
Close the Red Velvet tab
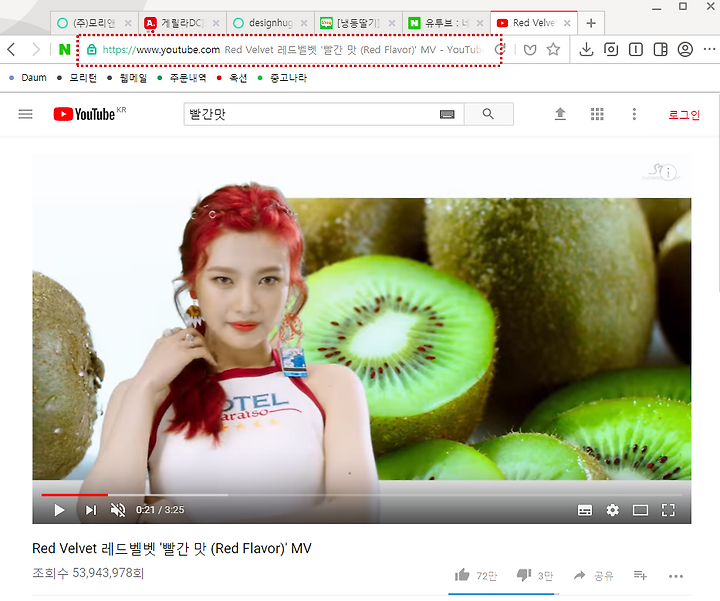pos(567,23)
